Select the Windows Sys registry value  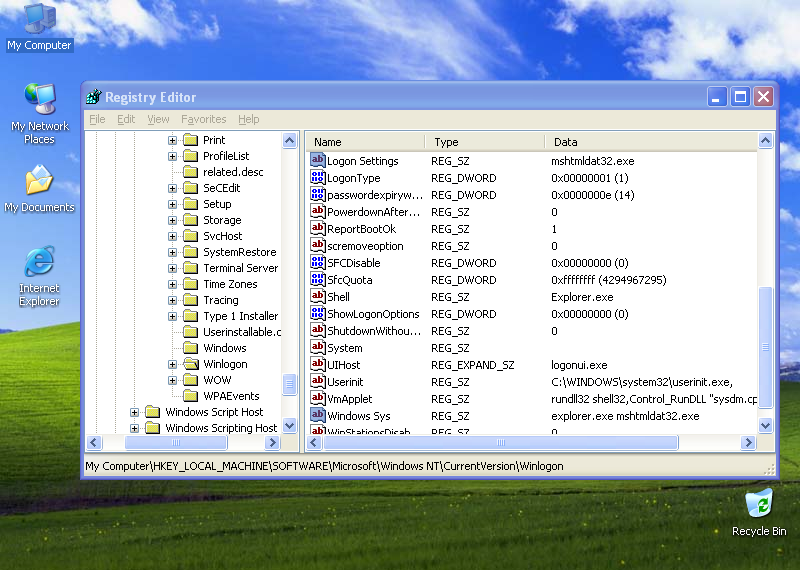pyautogui.click(x=358, y=416)
